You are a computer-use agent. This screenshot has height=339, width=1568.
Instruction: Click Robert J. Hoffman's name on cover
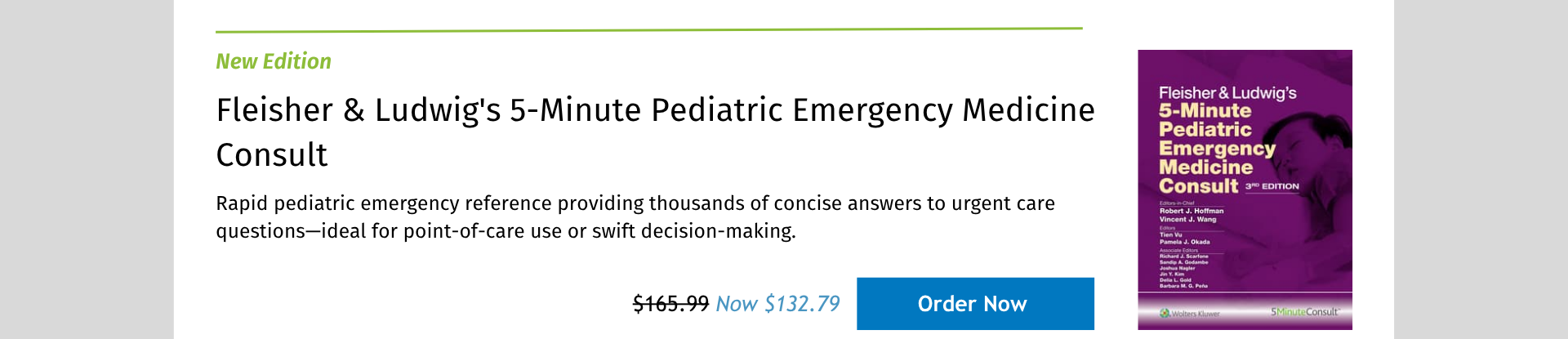click(x=1192, y=211)
